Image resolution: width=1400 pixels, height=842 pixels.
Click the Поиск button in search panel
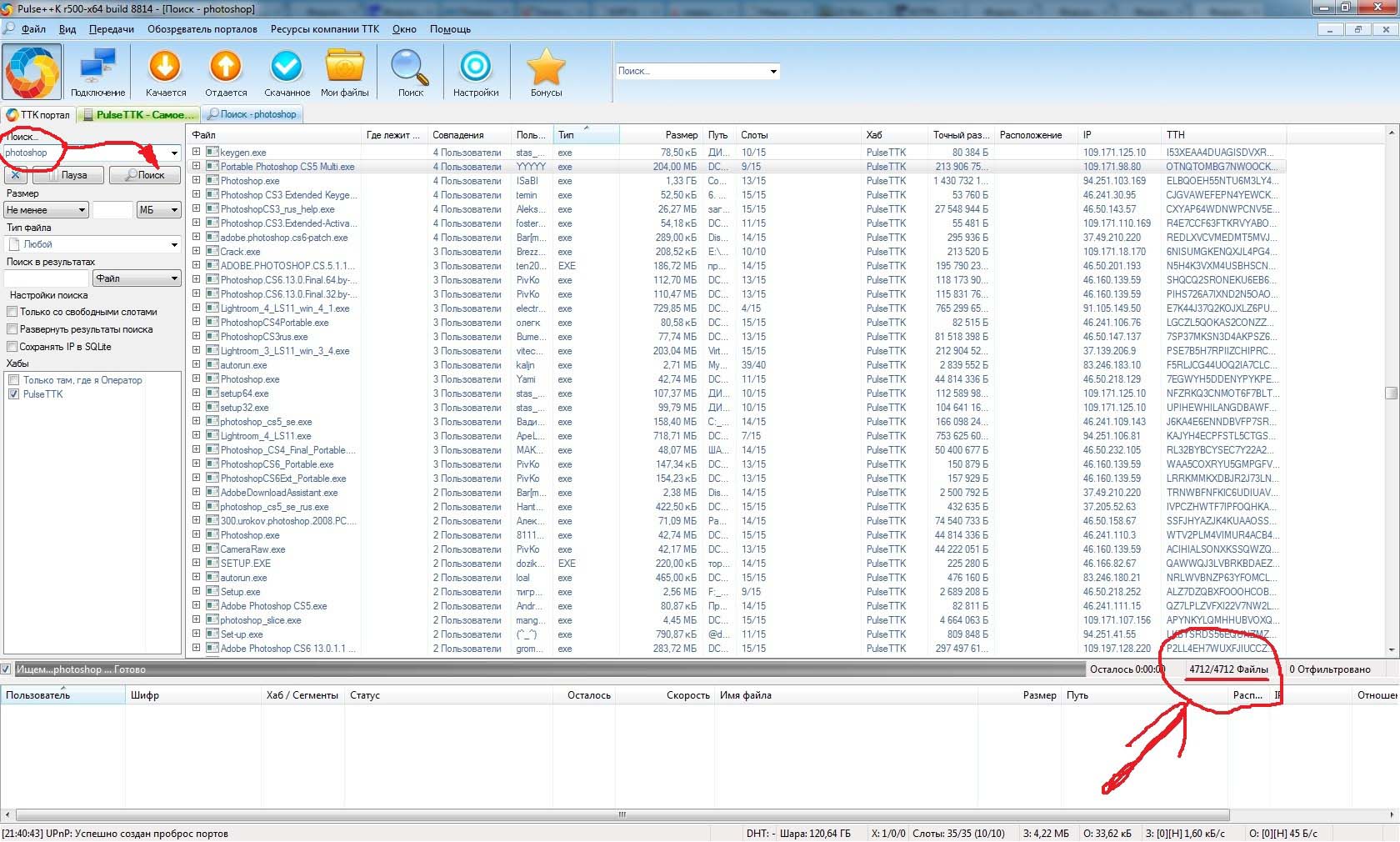[x=145, y=175]
